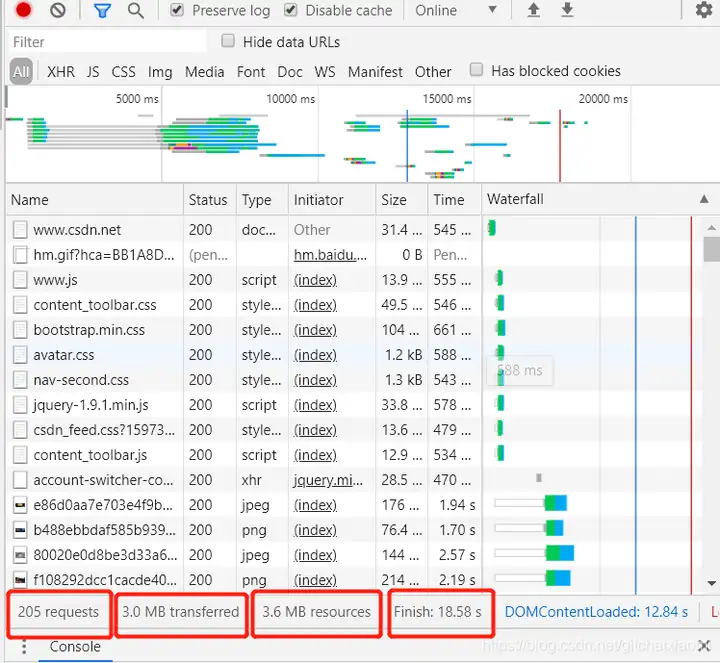Enable Hide data URLs checkbox
The width and height of the screenshot is (720, 663).
click(x=228, y=41)
